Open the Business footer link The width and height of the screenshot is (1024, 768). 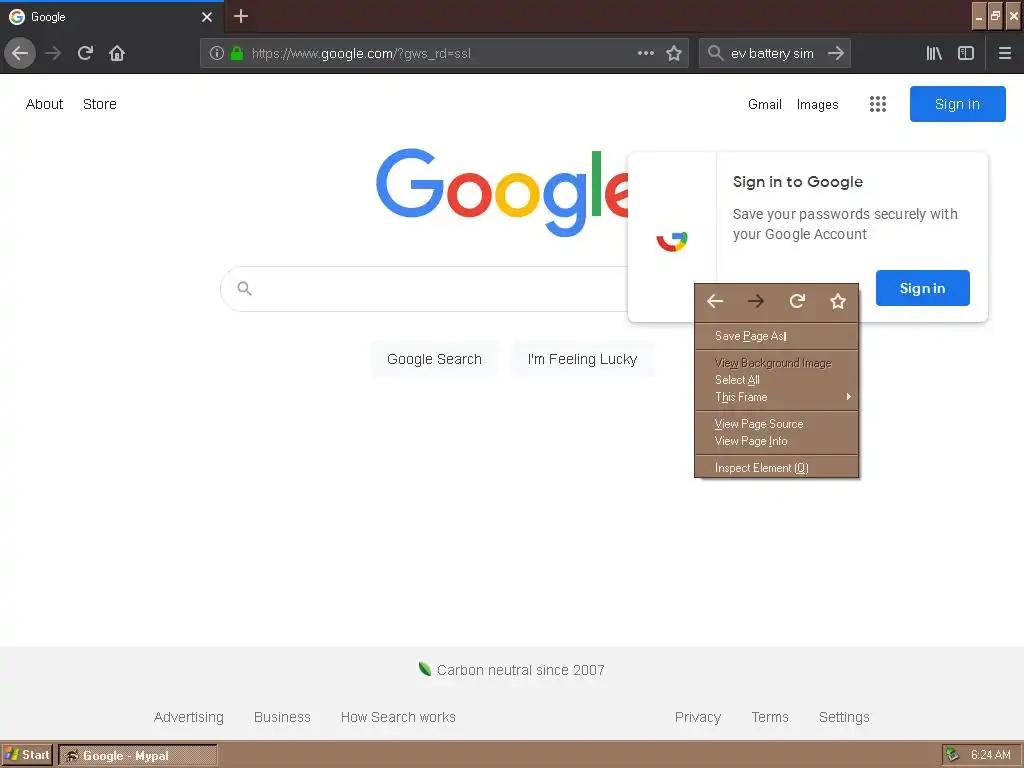pos(282,717)
